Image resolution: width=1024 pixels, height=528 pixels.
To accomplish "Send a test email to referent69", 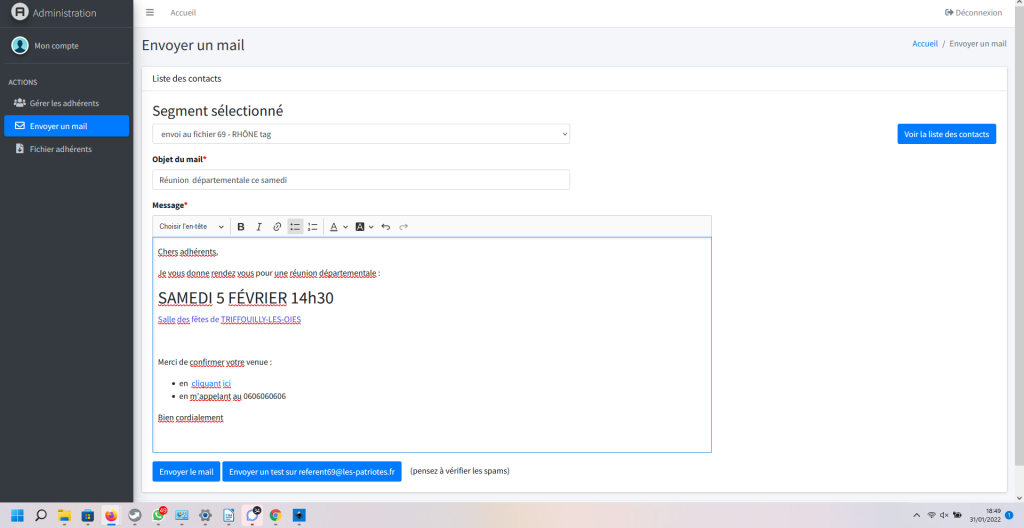I will (312, 471).
